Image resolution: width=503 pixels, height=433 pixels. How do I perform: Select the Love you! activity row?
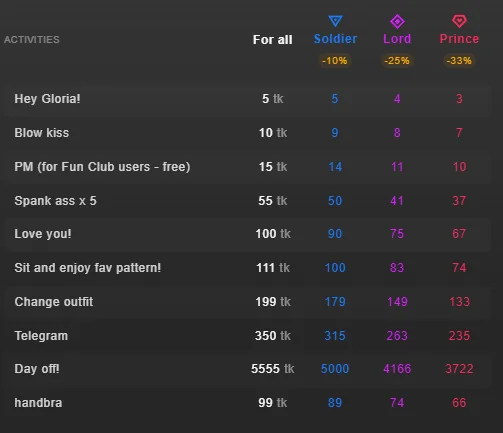247,234
